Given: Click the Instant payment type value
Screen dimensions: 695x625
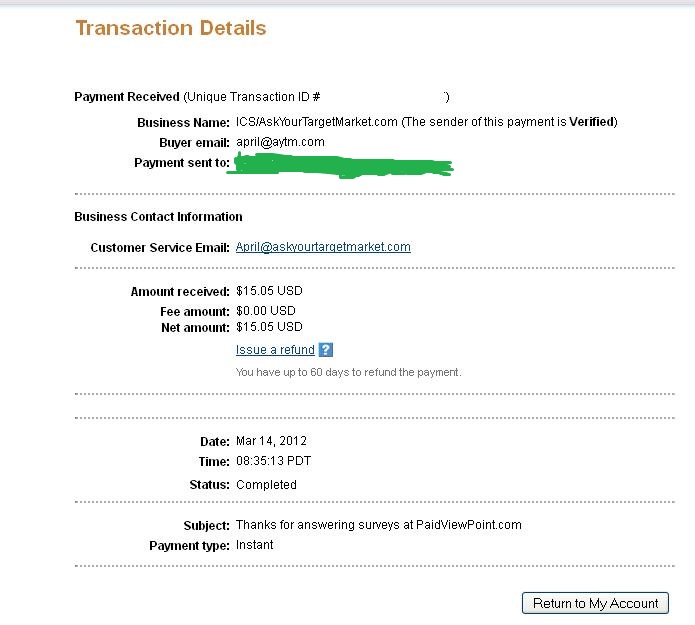Looking at the screenshot, I should click(254, 545).
